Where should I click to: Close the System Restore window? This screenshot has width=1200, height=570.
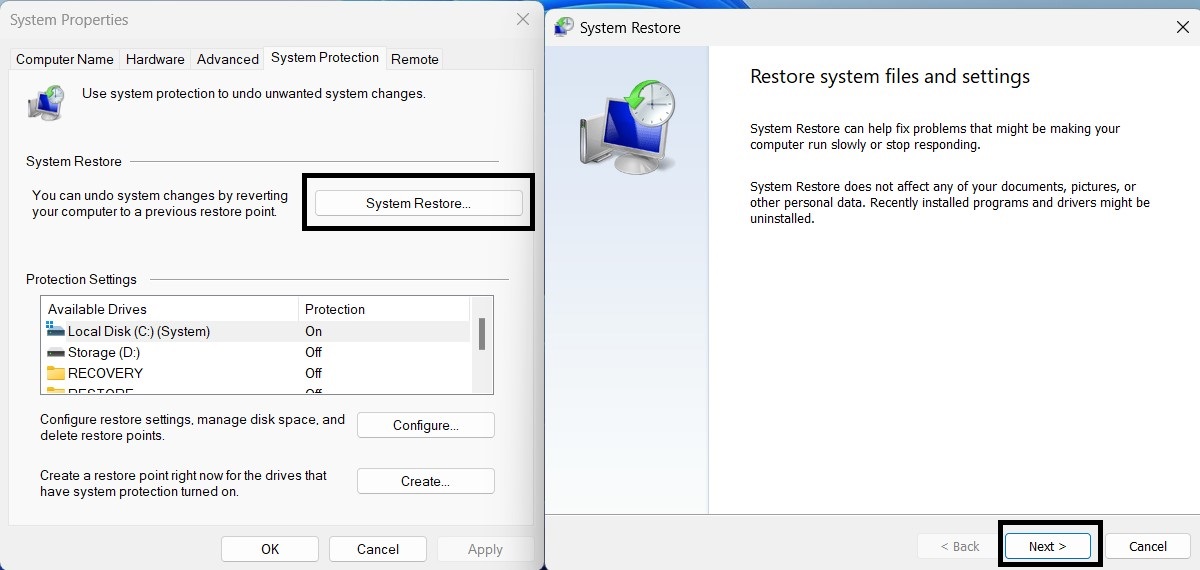tap(1182, 28)
